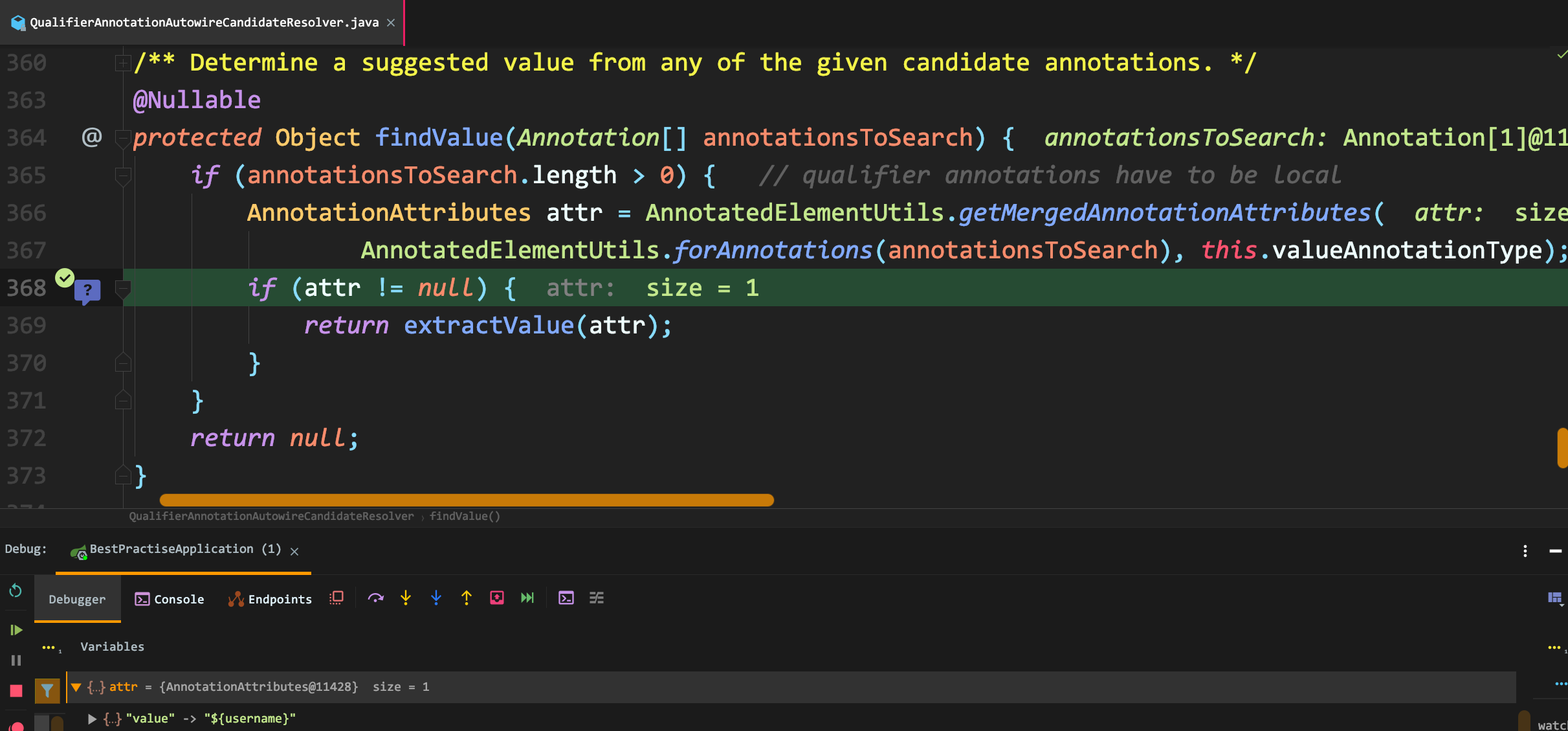1568x731 pixels.
Task: Click the yellow Step Into arrow
Action: (x=406, y=598)
